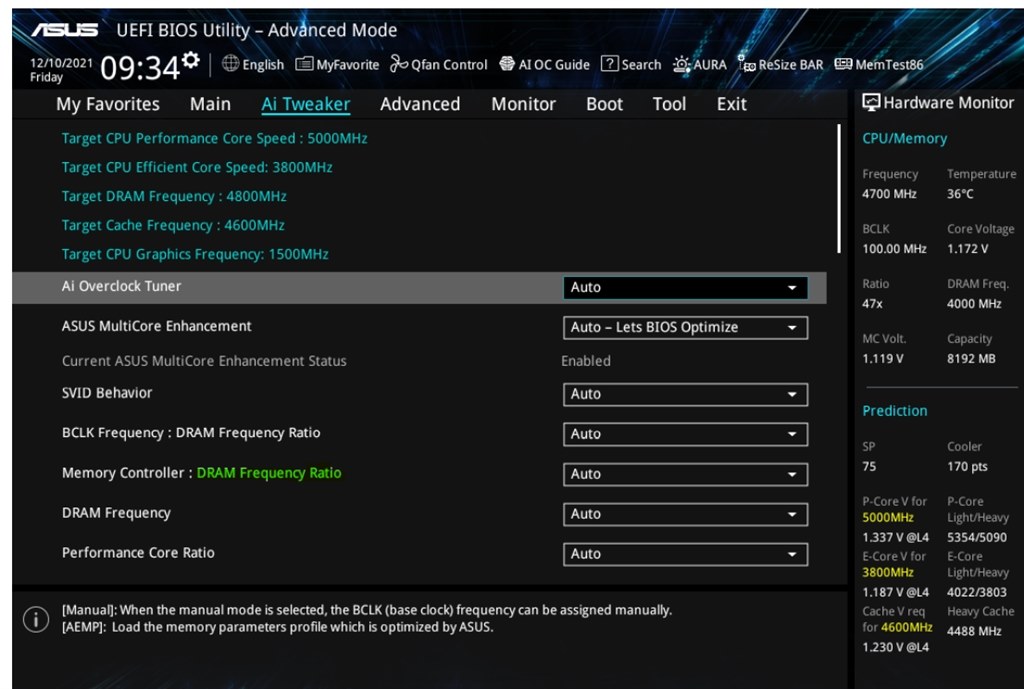Viewport: 1024px width, 689px height.
Task: Open AI OC Guide
Action: point(544,64)
